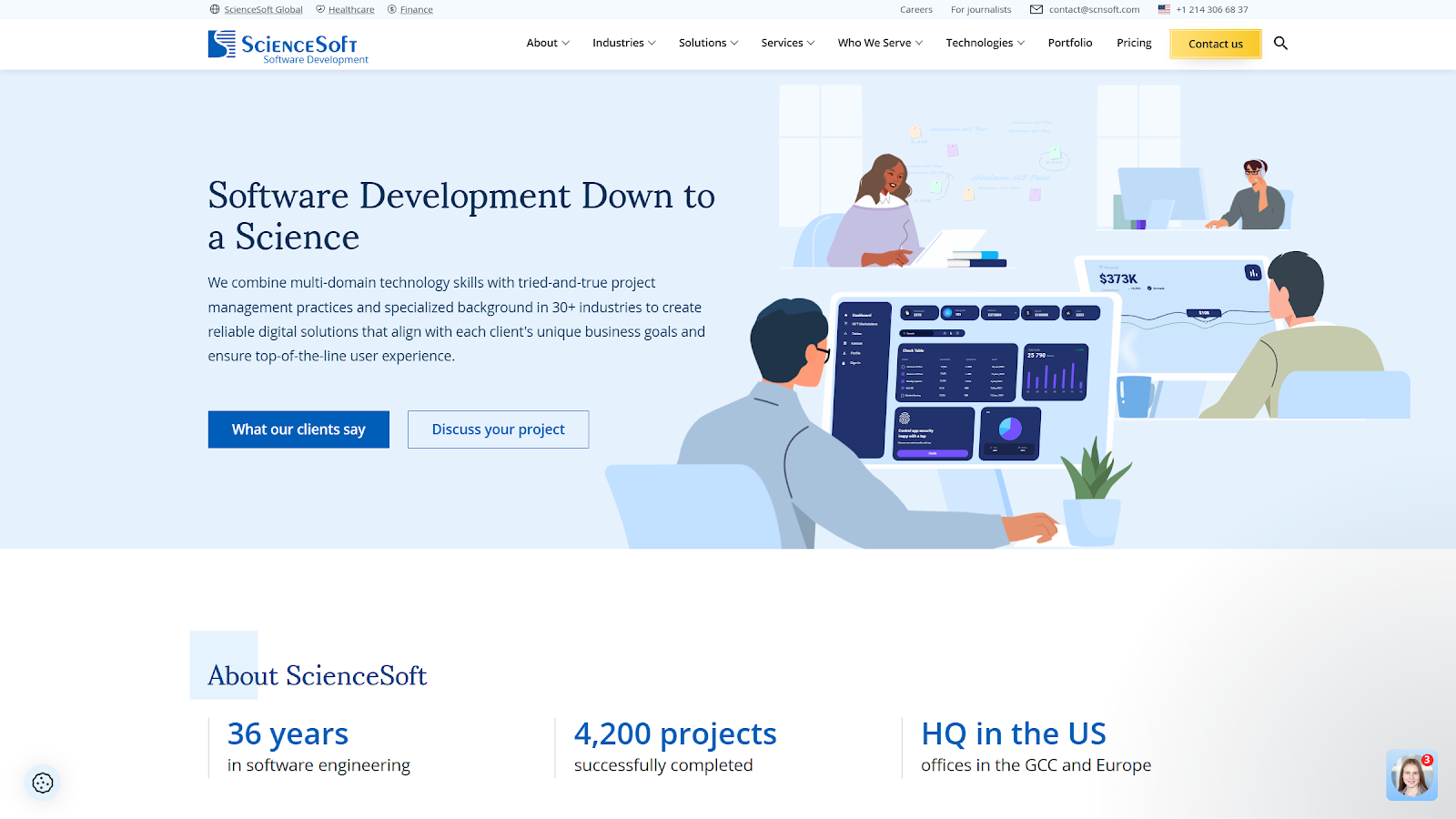The image size is (1456, 819).
Task: Open cookie settings icon
Action: pyautogui.click(x=43, y=783)
